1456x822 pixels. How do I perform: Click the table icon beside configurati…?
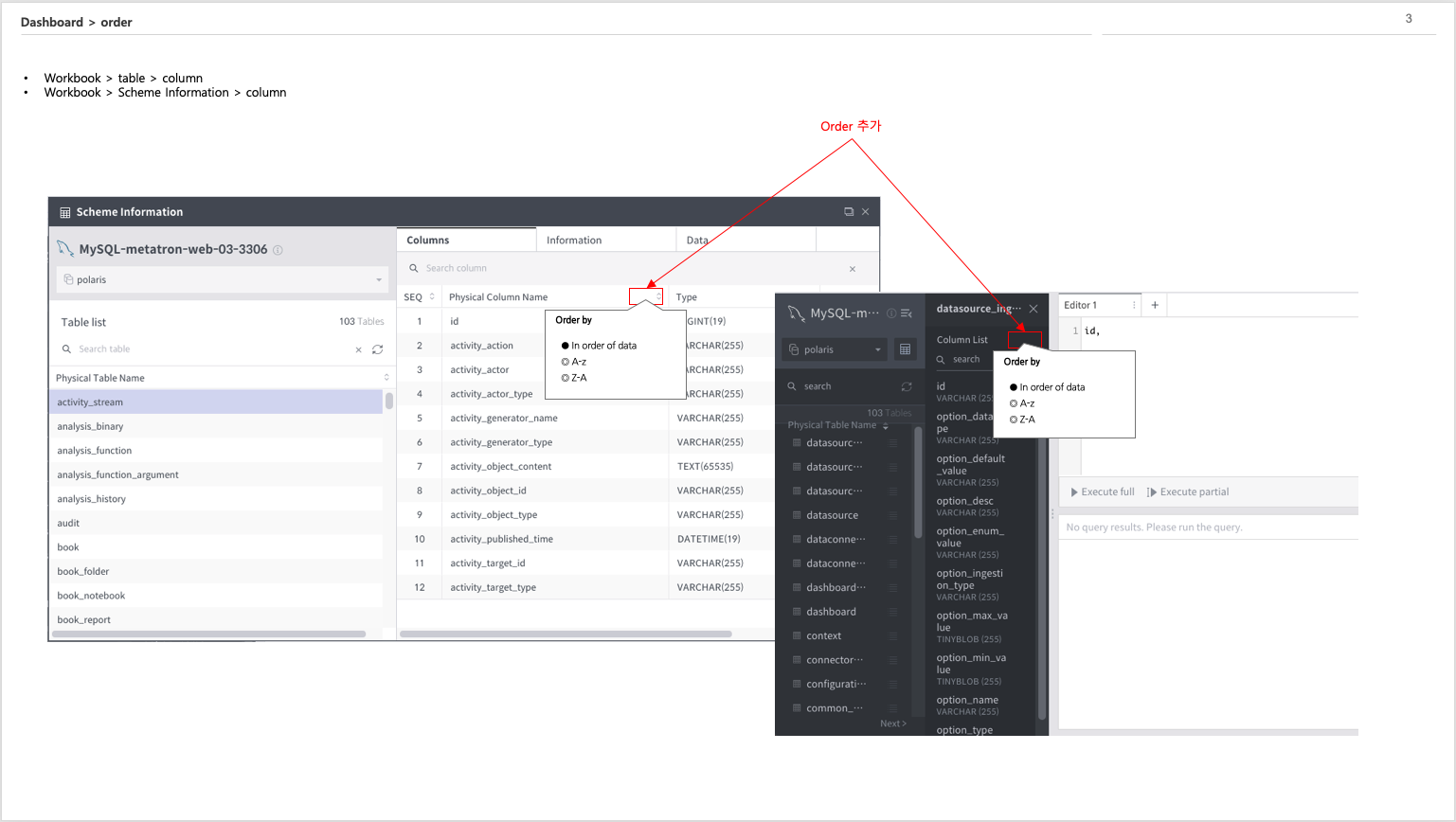[x=797, y=684]
